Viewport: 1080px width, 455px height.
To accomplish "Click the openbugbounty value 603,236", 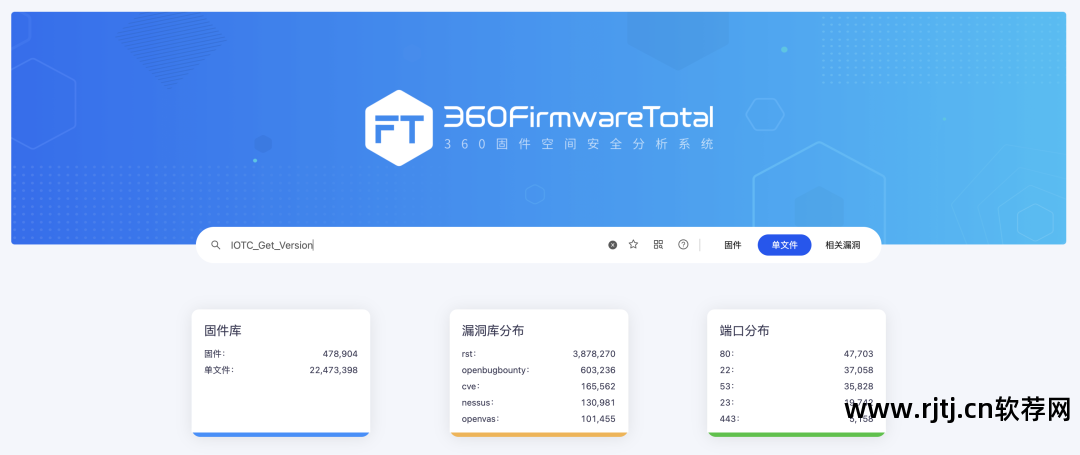I will (598, 370).
